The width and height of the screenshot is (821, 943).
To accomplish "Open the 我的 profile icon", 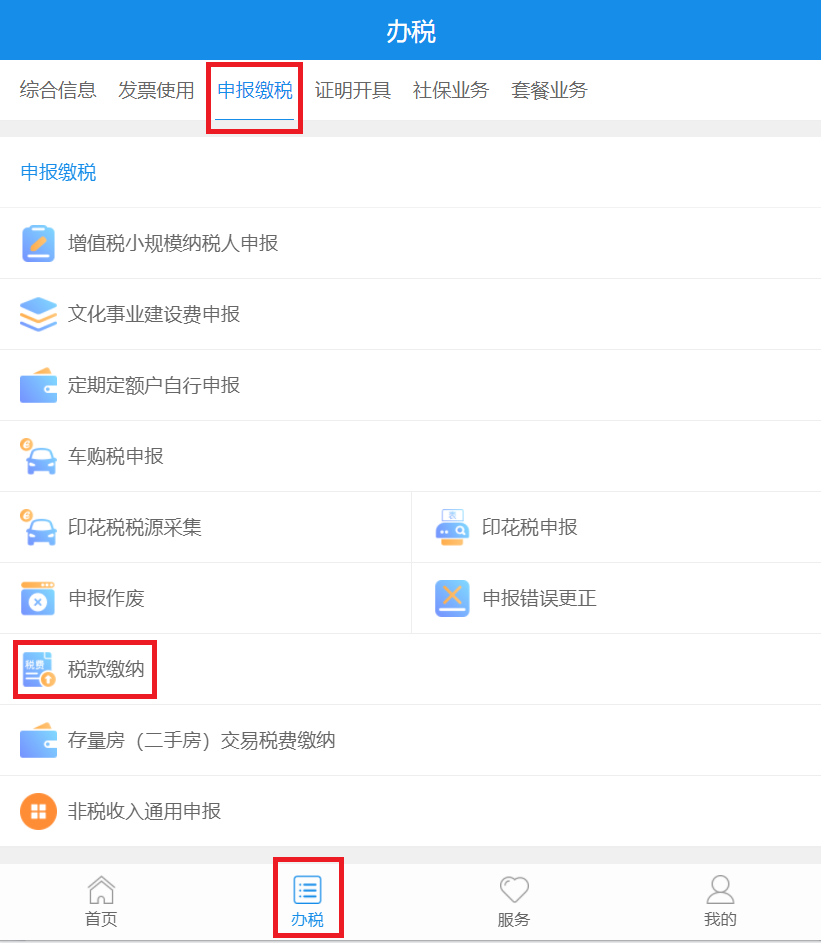I will (721, 889).
